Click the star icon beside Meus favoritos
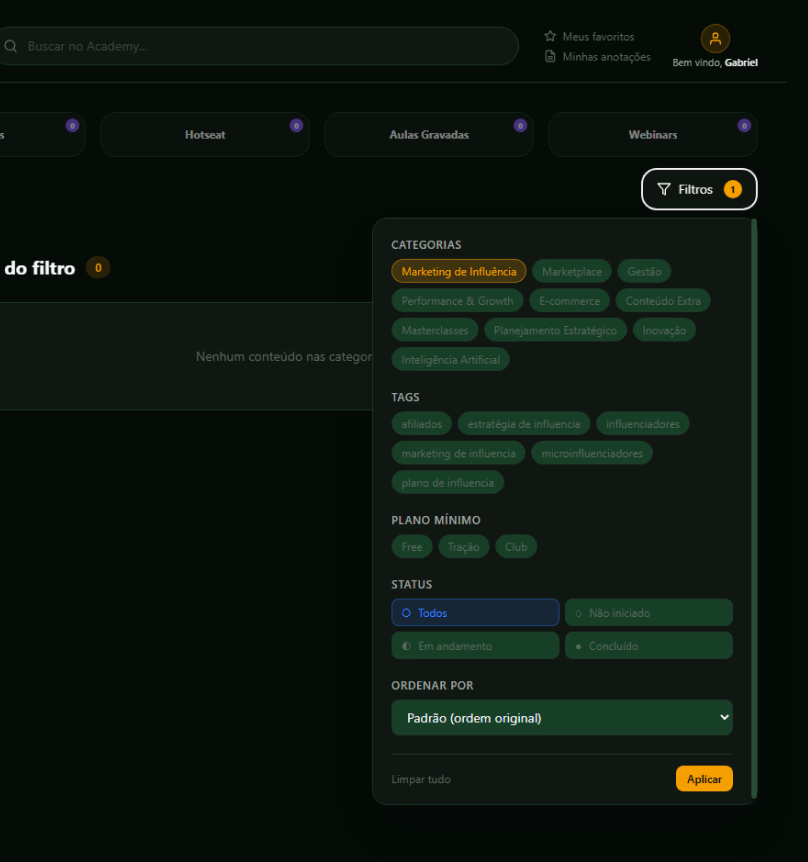 (550, 36)
